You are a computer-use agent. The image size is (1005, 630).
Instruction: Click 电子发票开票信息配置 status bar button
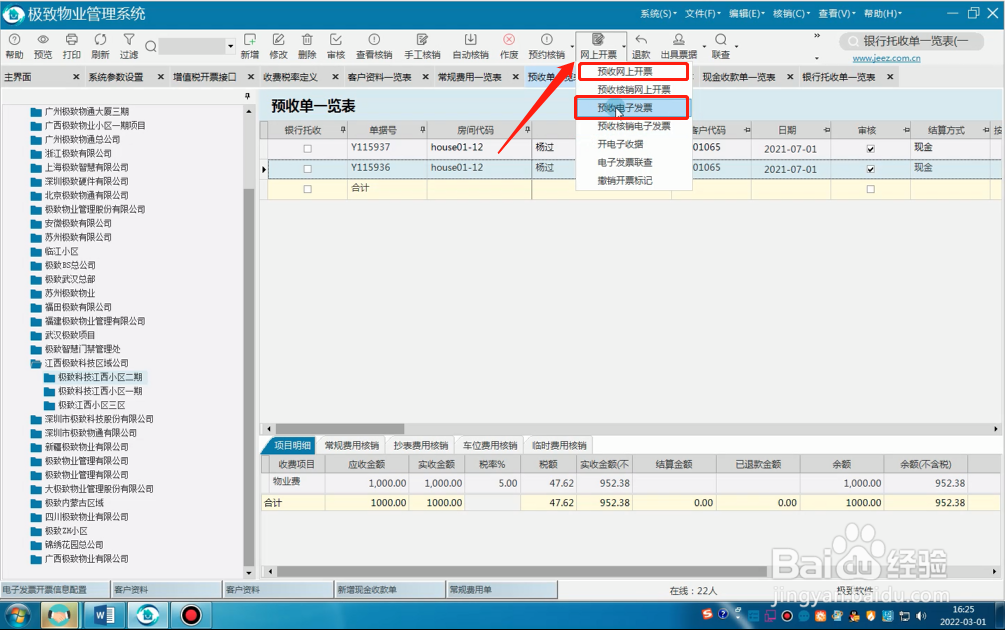tap(55, 590)
